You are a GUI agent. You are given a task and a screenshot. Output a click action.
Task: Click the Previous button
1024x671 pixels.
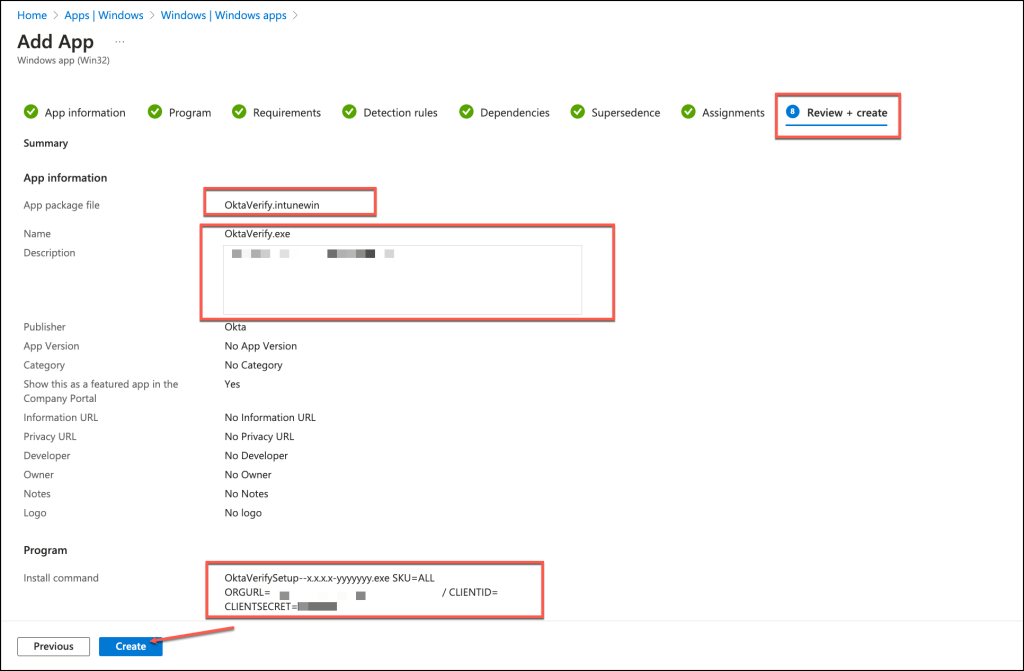(54, 646)
